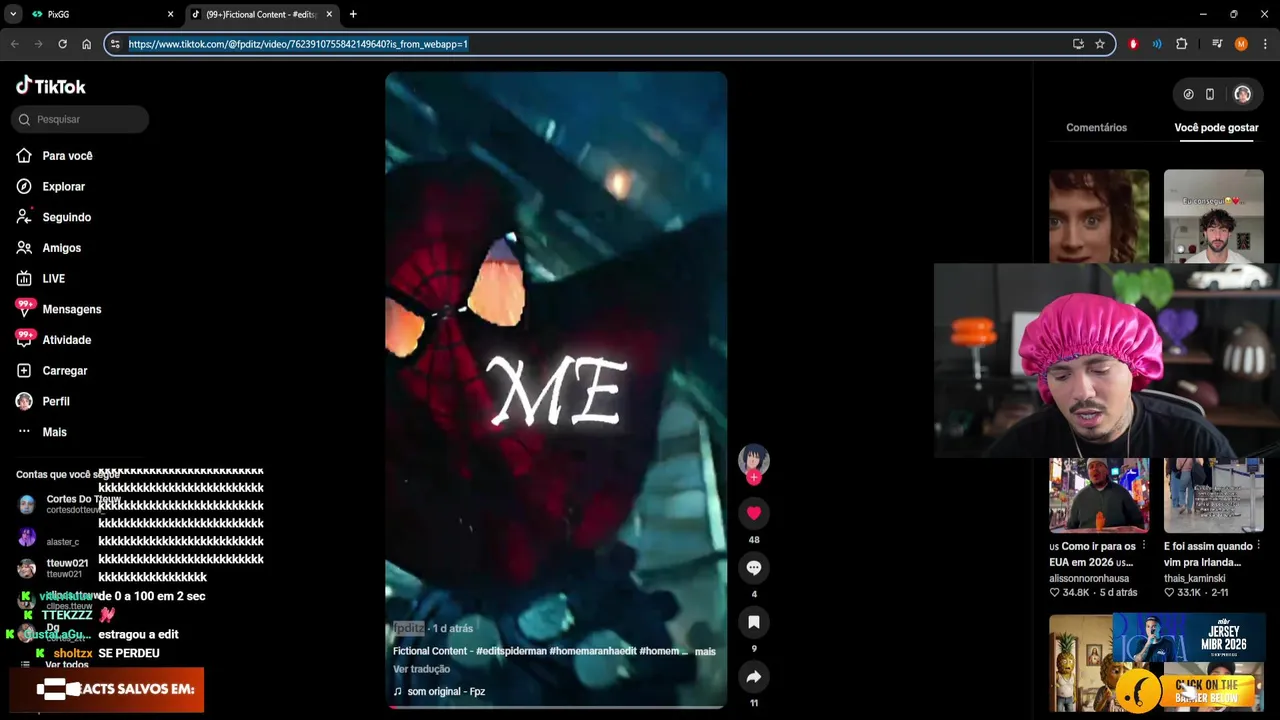The image size is (1280, 720).
Task: Reload the TikTok page
Action: (x=62, y=44)
